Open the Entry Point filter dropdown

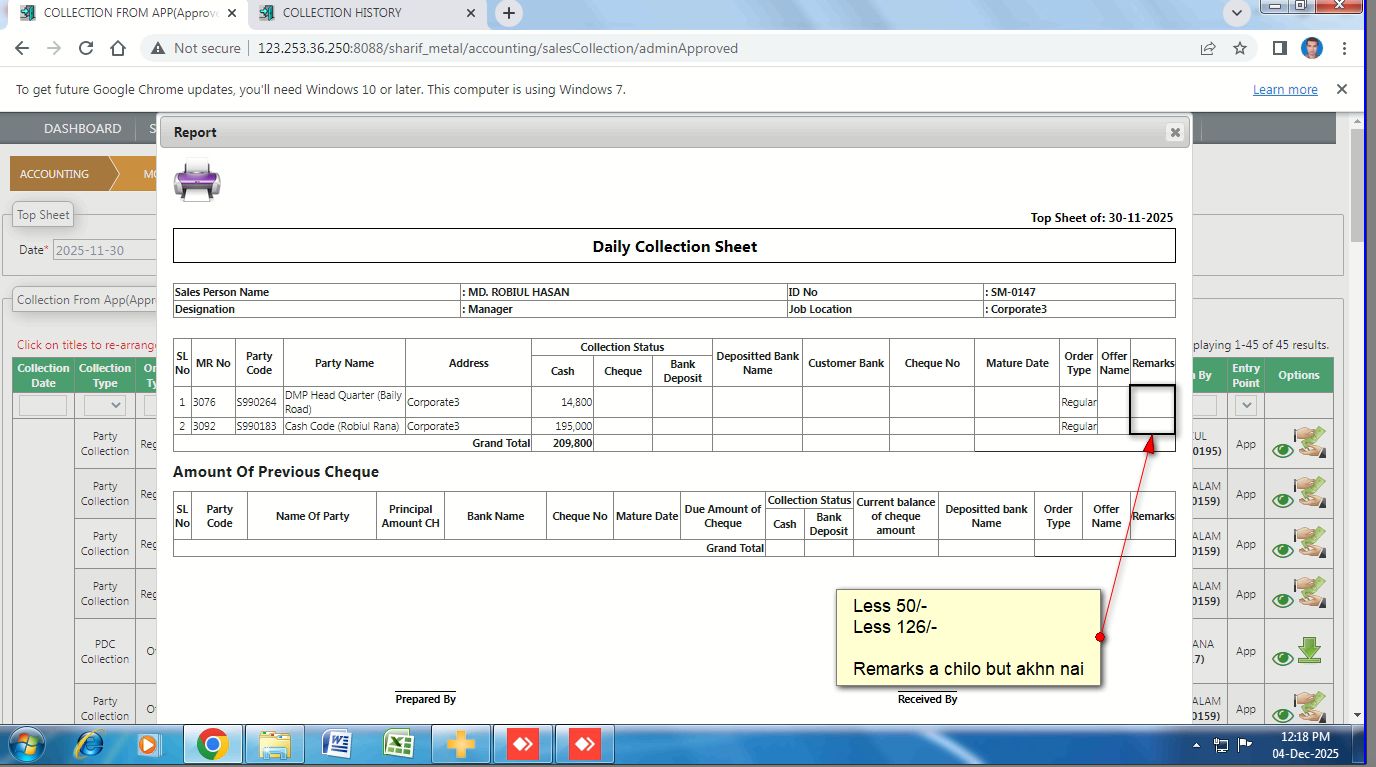pos(1246,405)
